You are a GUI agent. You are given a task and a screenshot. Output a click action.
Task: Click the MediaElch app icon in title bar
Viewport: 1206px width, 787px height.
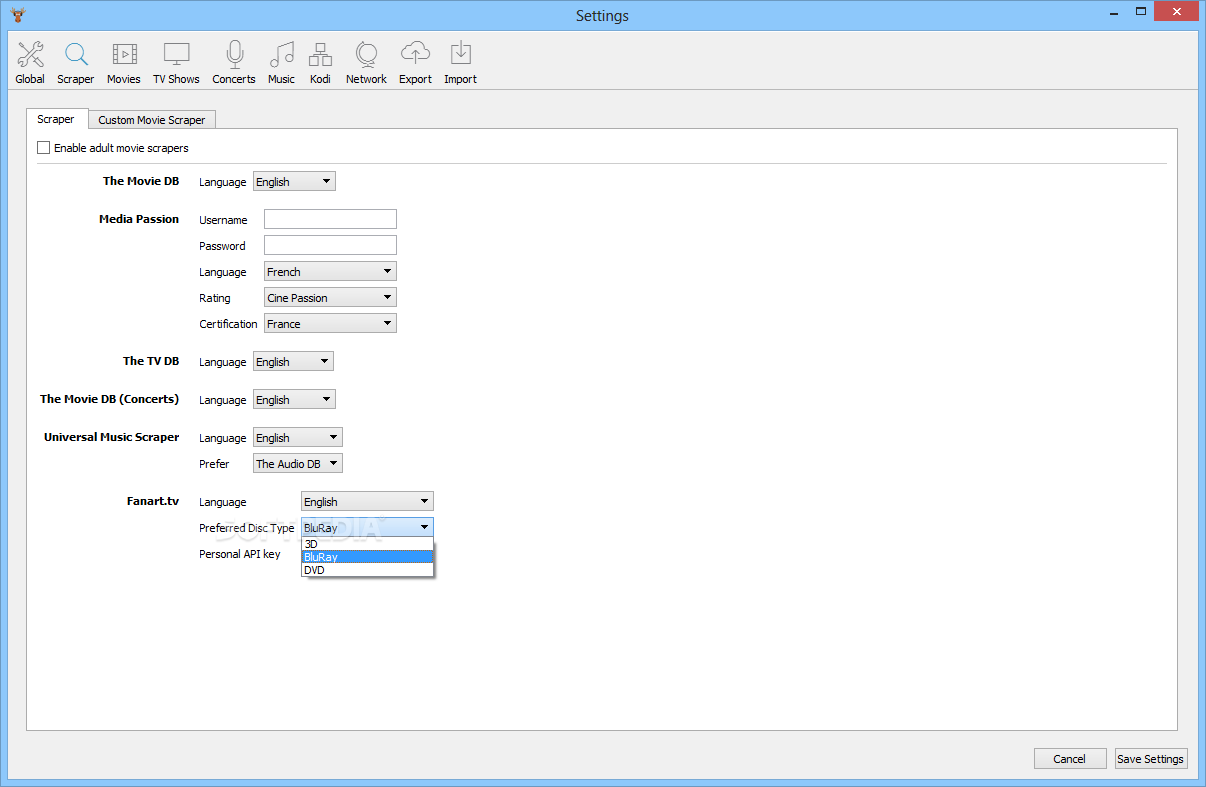[x=17, y=15]
